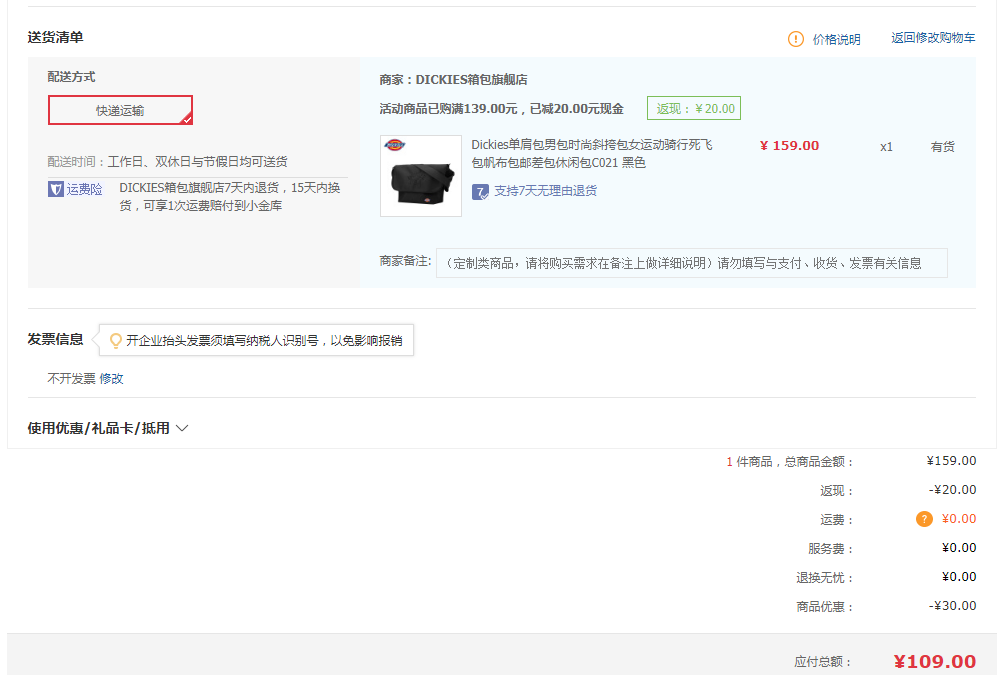Click the 配送时间 delivery time text
This screenshot has width=1000, height=675.
pos(167,161)
